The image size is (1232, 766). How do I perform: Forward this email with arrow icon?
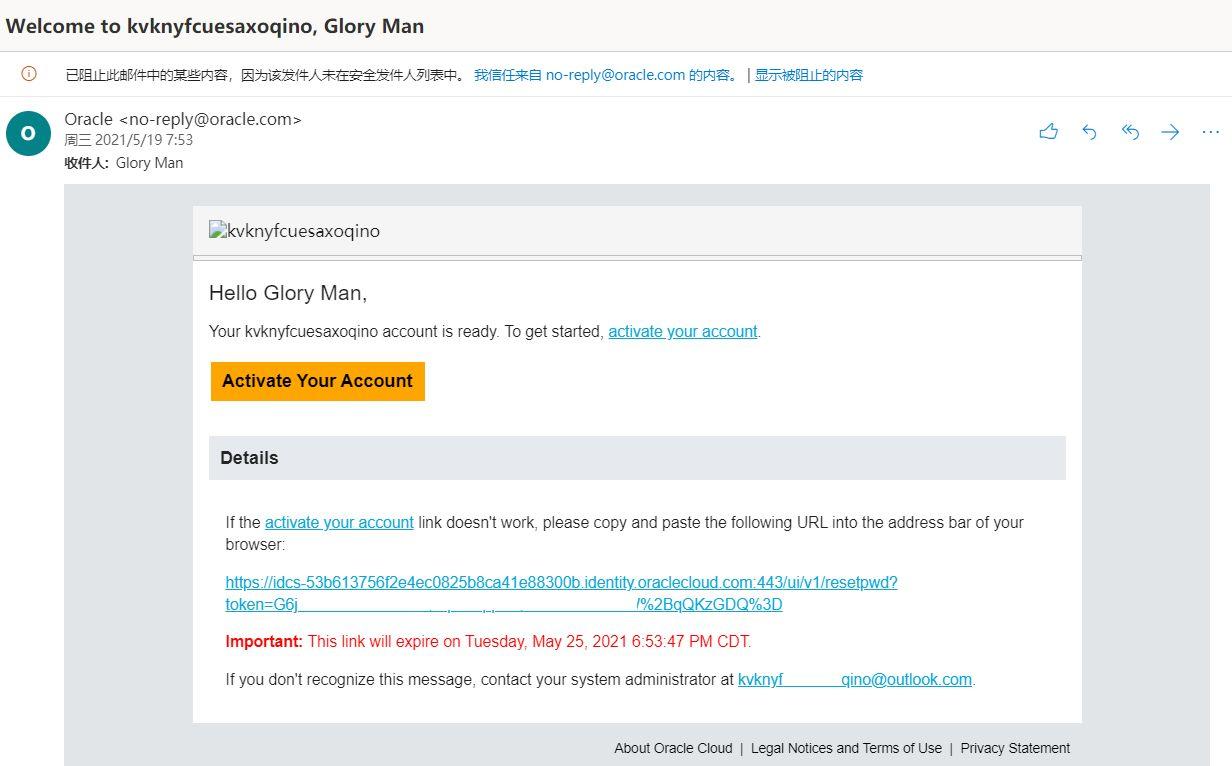pos(1170,132)
